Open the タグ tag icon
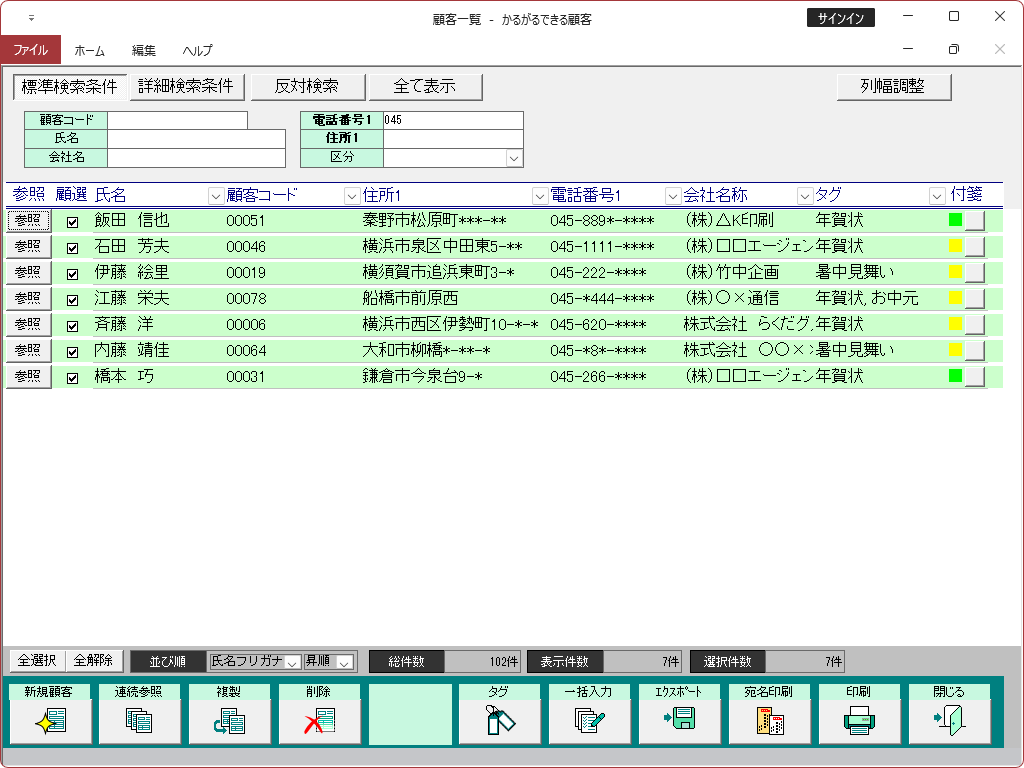The image size is (1024, 768). pyautogui.click(x=500, y=720)
